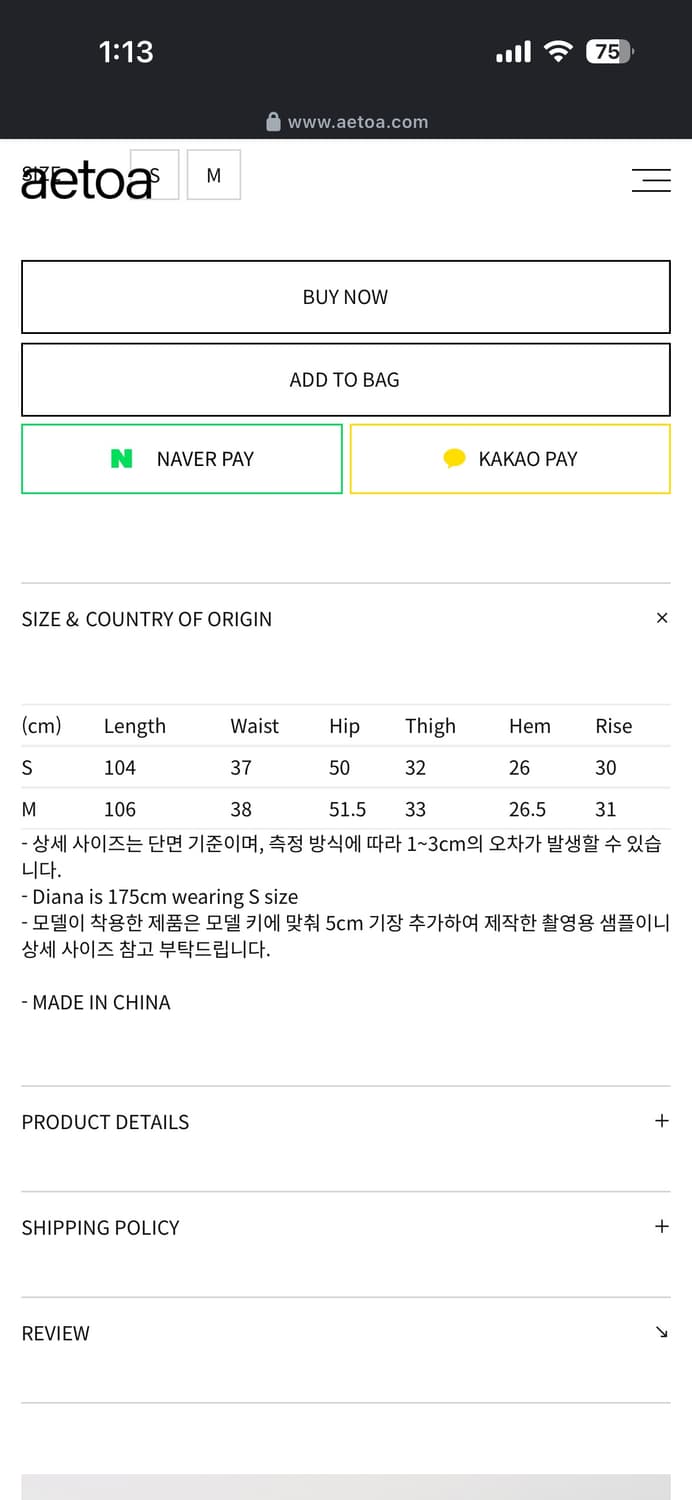Open the REVIEW section

[x=660, y=1333]
